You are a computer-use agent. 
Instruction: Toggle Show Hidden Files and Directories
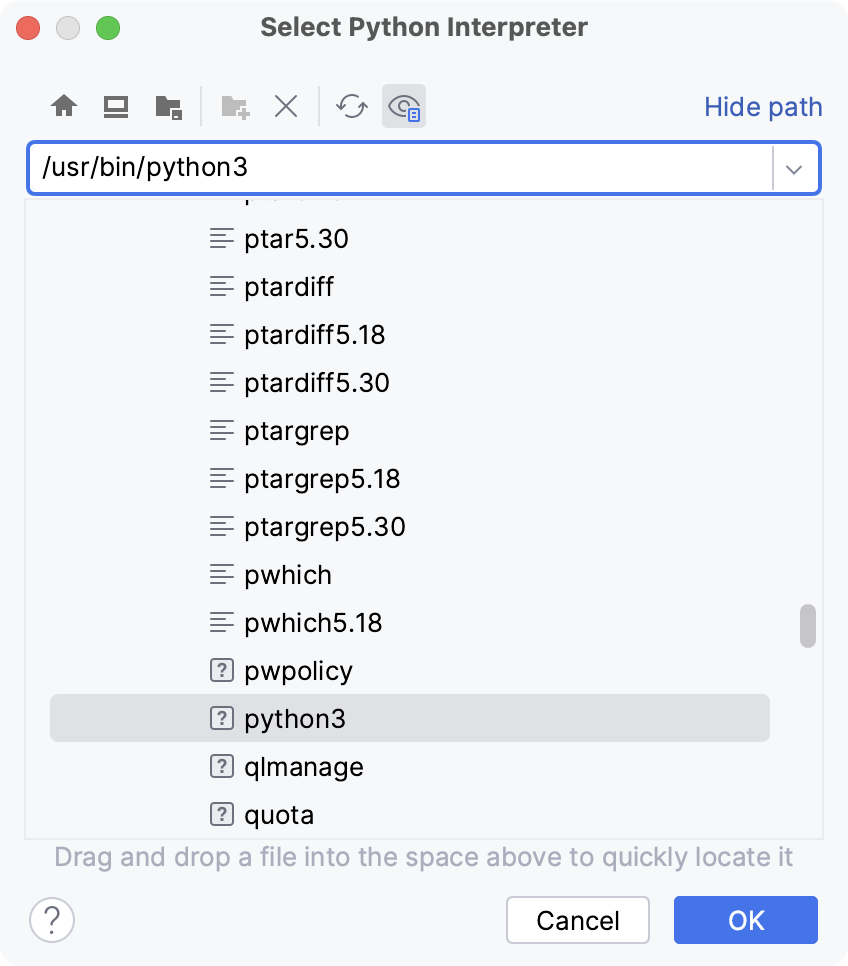click(x=404, y=106)
